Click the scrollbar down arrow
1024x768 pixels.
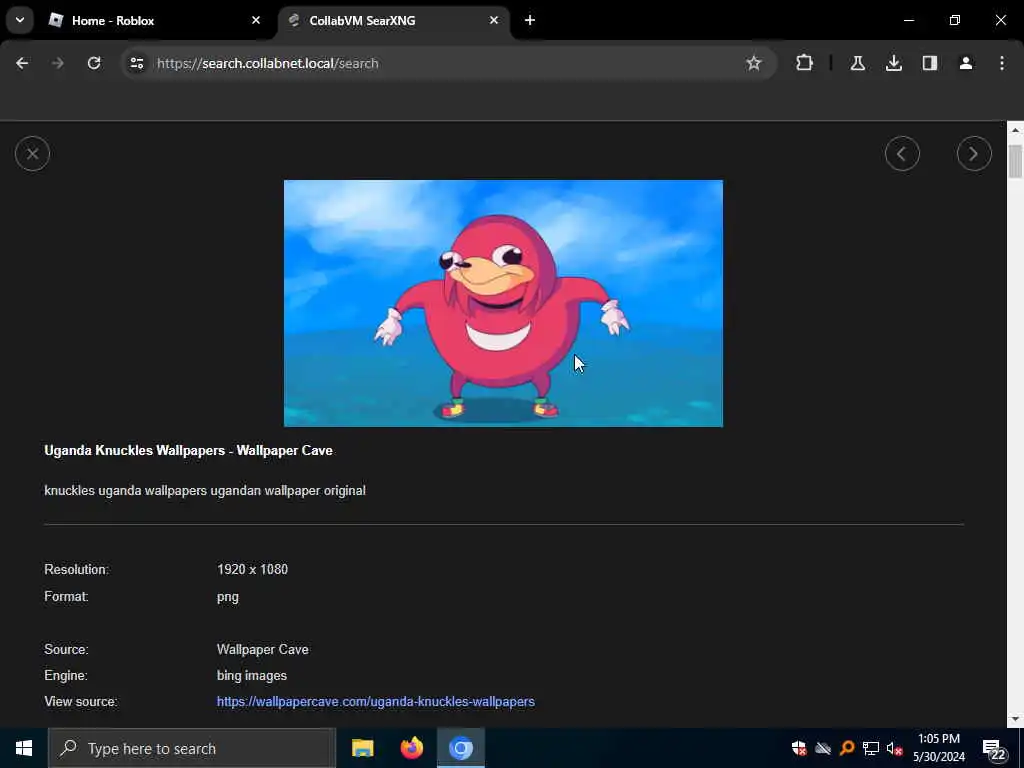pos(1015,719)
